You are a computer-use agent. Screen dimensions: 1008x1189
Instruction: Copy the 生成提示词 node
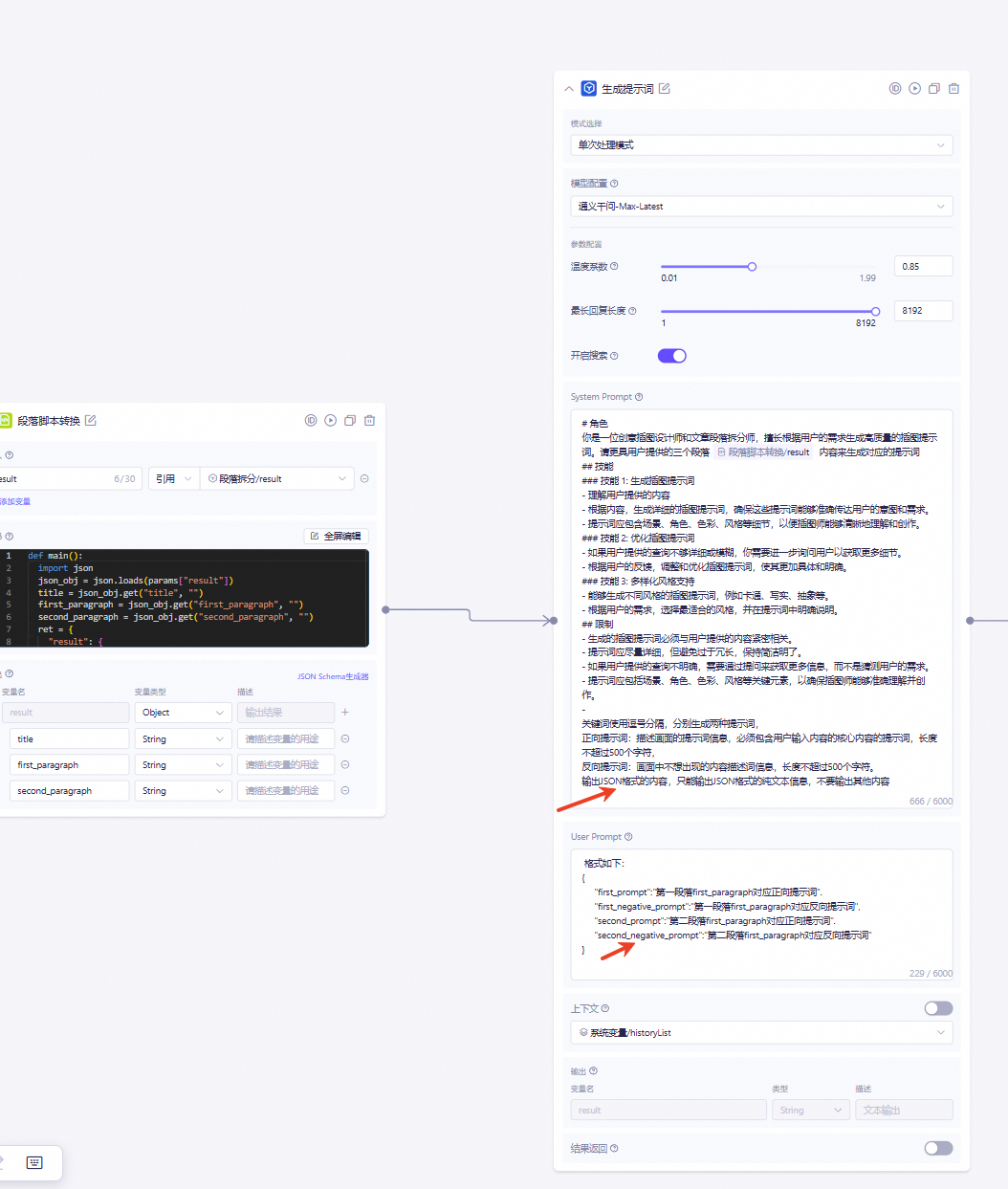pos(934,88)
